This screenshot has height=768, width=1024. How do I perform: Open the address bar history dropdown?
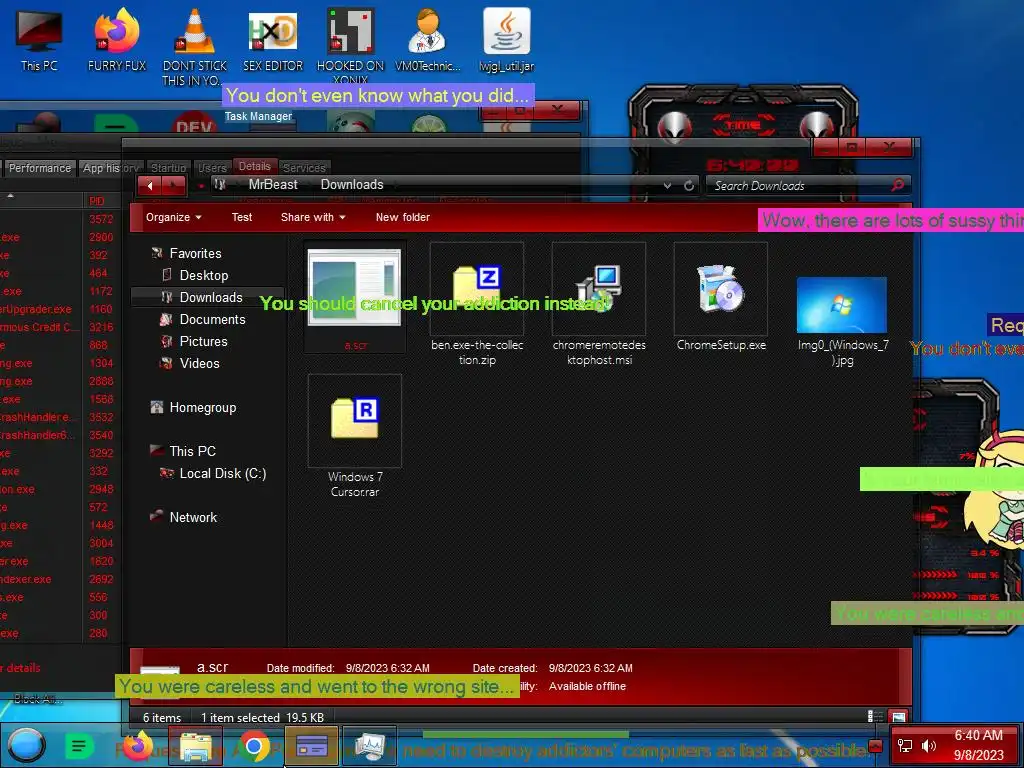[667, 185]
